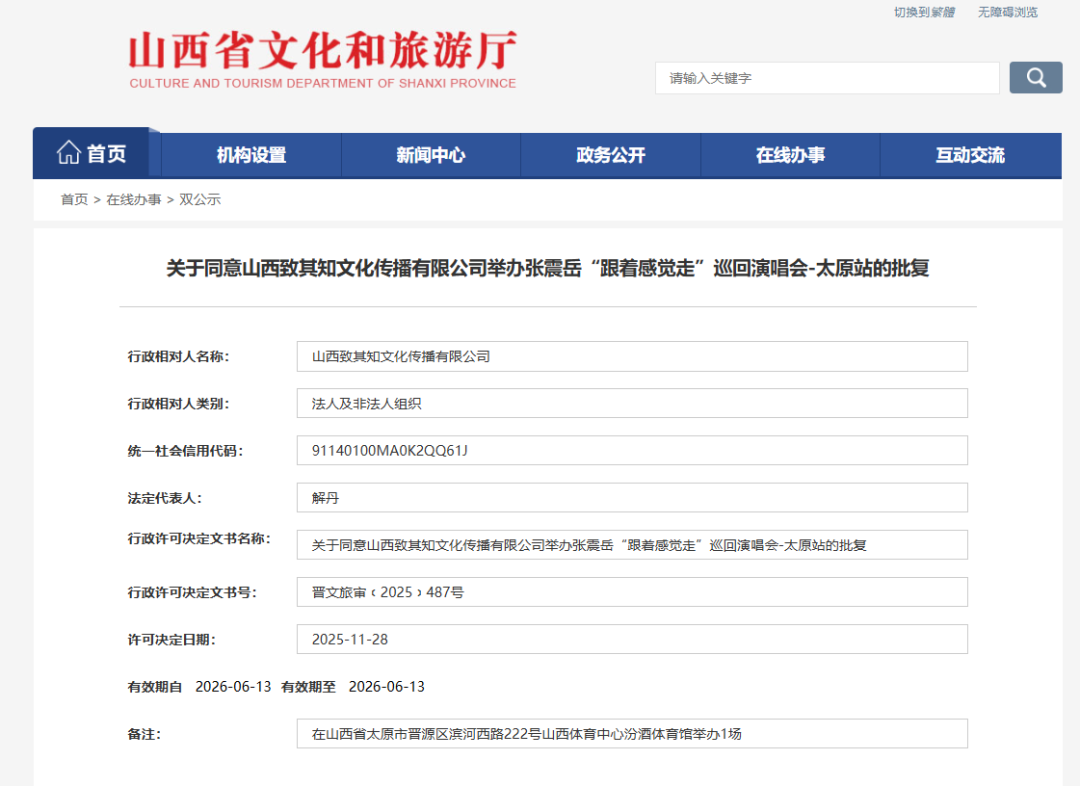Viewport: 1080px width, 786px height.
Task: Click the magnifier search icon button
Action: [1035, 78]
